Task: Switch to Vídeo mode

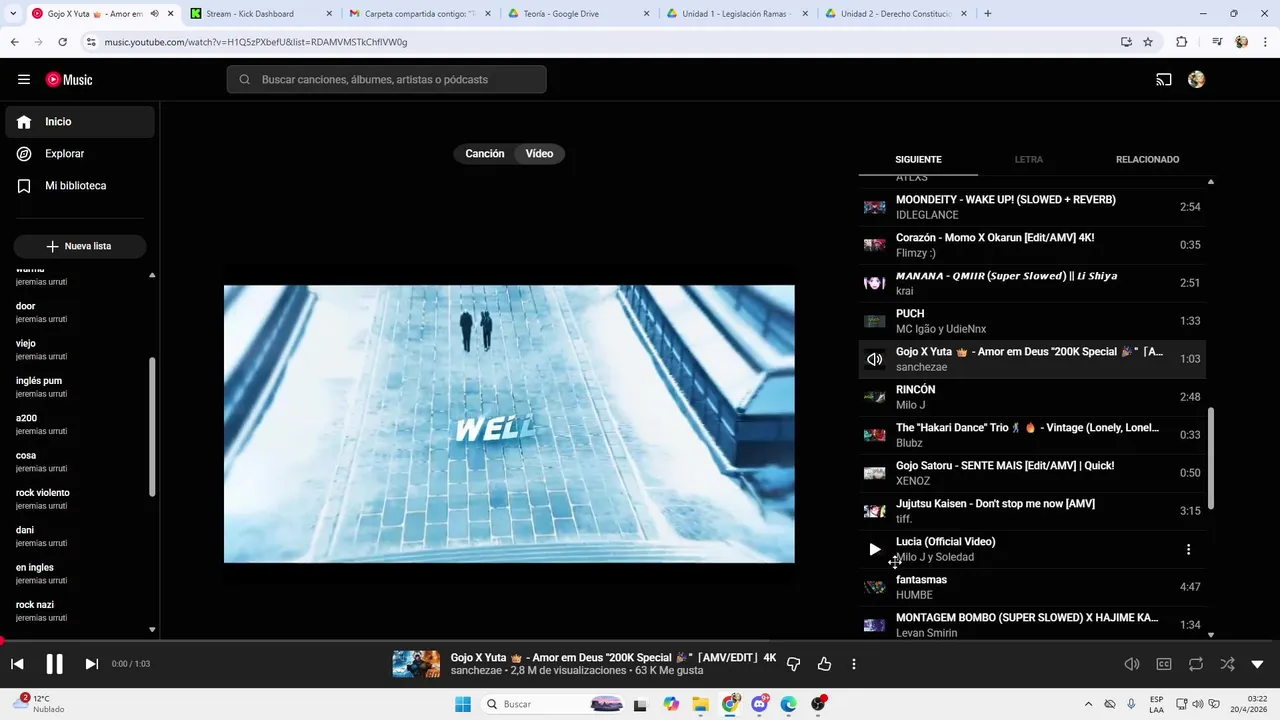Action: pos(539,154)
